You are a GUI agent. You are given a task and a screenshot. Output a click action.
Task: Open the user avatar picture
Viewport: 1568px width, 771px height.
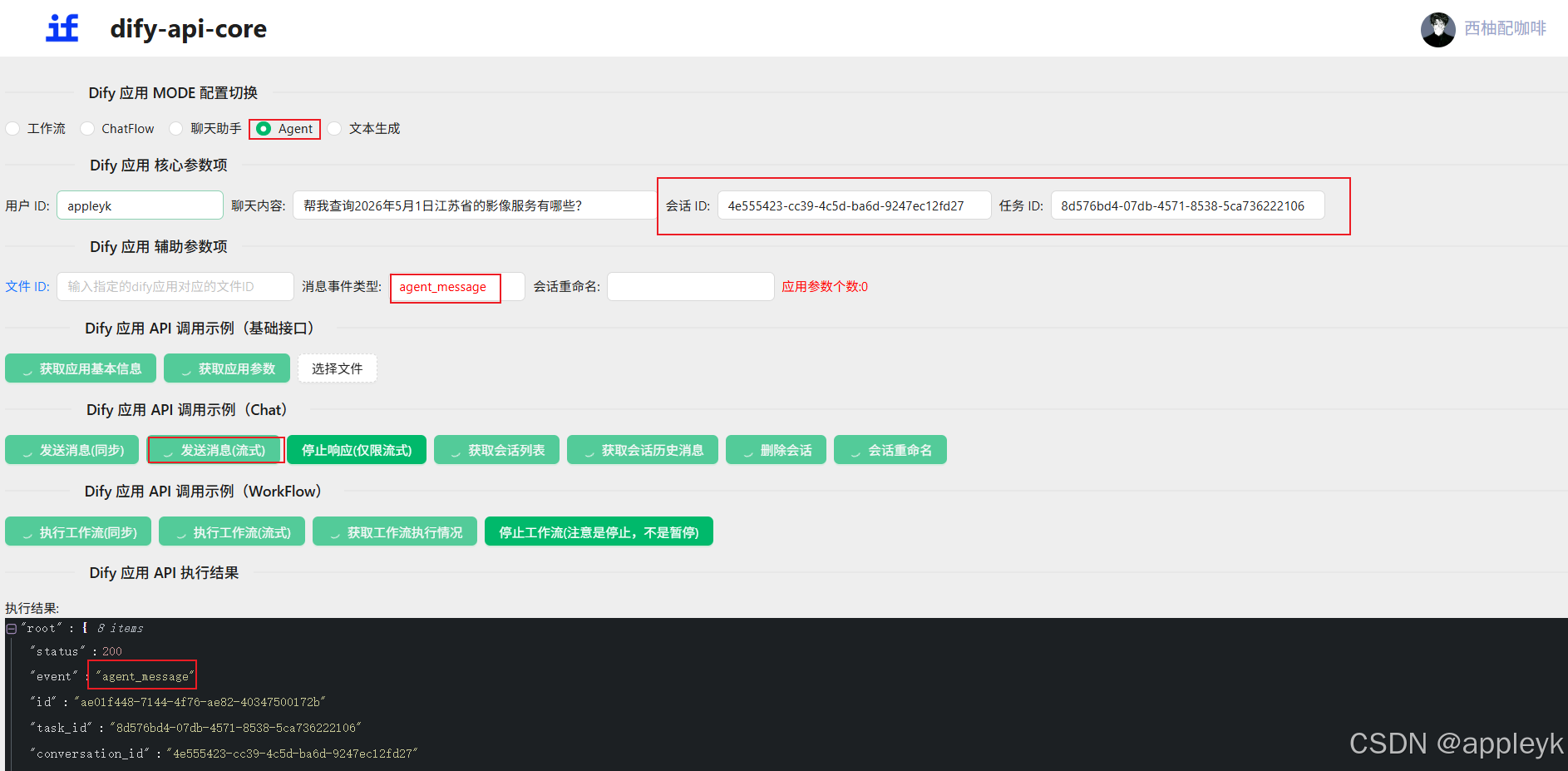1438,30
